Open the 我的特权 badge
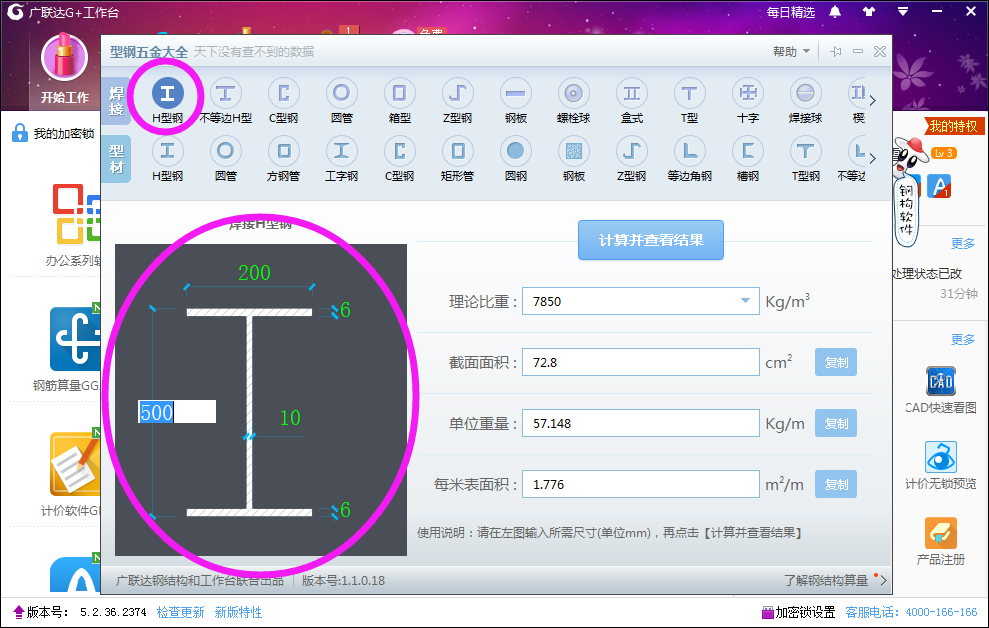This screenshot has height=628, width=989. [953, 126]
